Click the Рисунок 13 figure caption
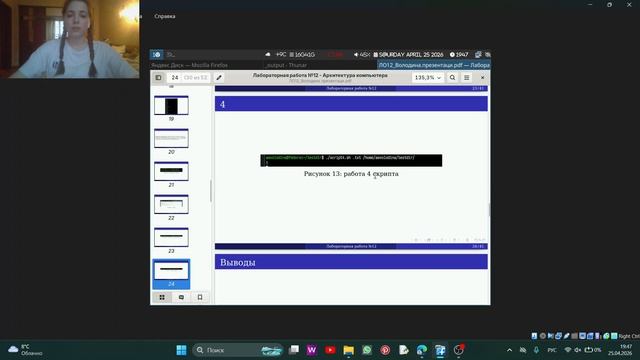Screen dimensions: 640x360 click(351, 174)
